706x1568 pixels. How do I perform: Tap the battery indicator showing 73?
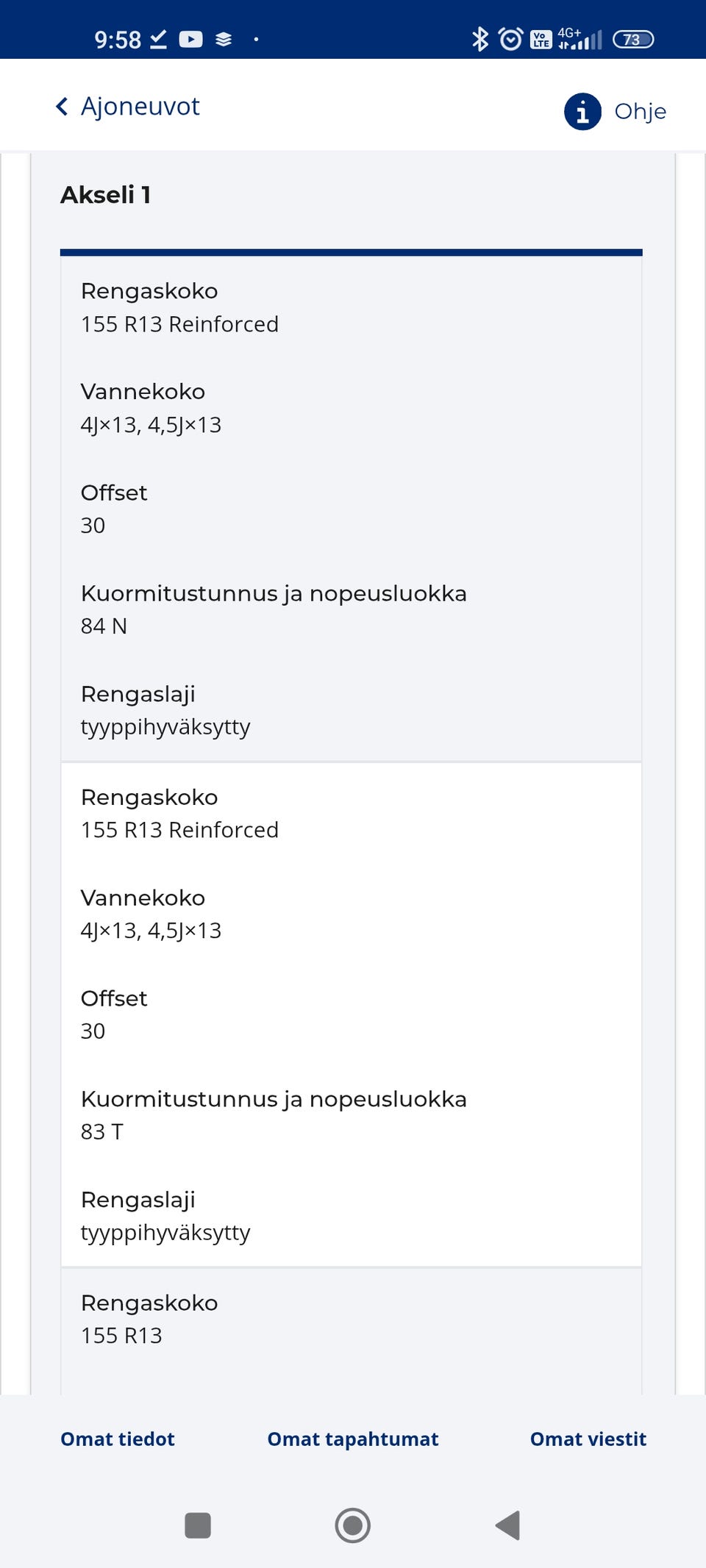(x=634, y=38)
